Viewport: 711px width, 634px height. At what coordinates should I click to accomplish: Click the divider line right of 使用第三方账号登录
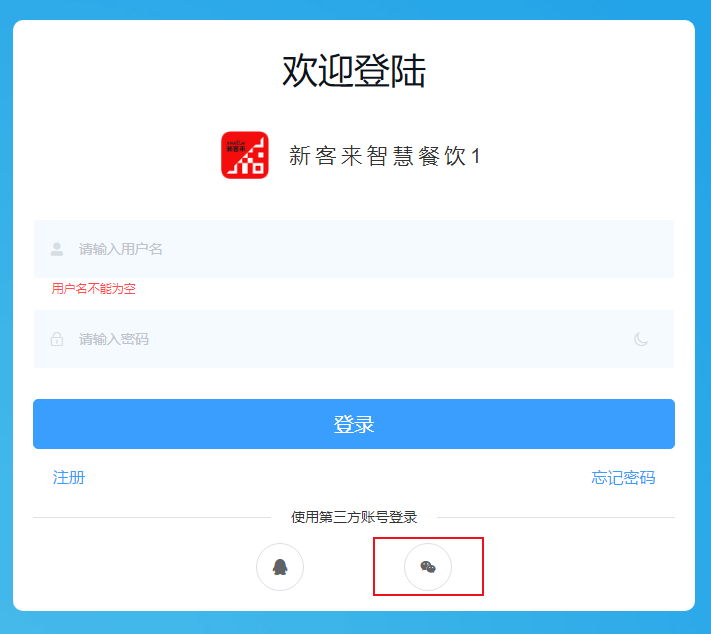556,517
